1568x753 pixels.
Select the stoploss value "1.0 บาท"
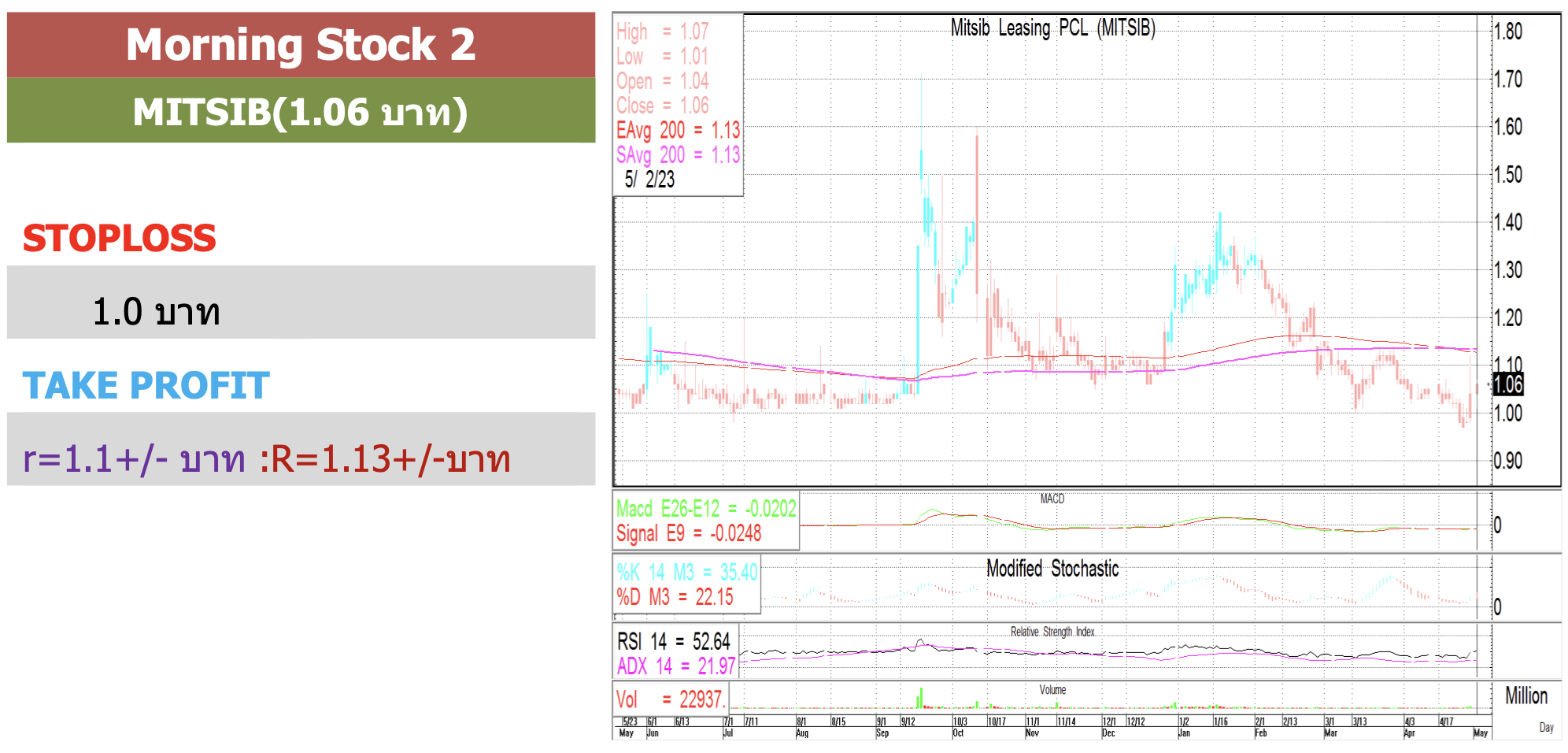tap(156, 311)
